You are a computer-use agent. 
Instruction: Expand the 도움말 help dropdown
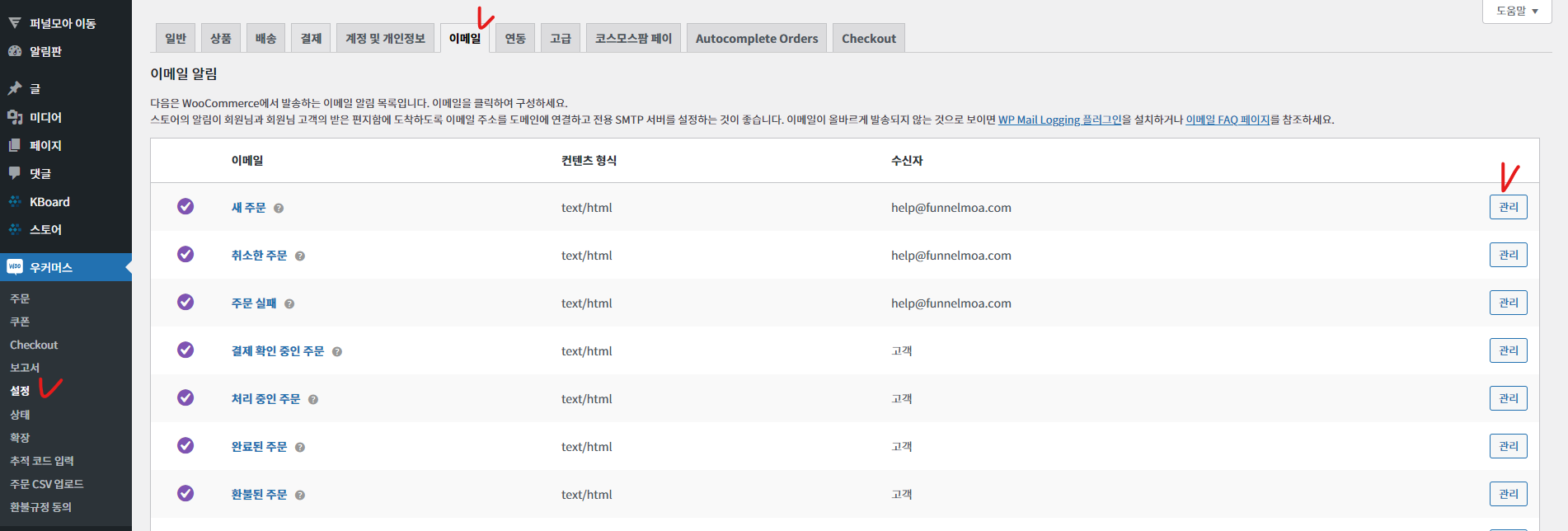pos(1517,11)
